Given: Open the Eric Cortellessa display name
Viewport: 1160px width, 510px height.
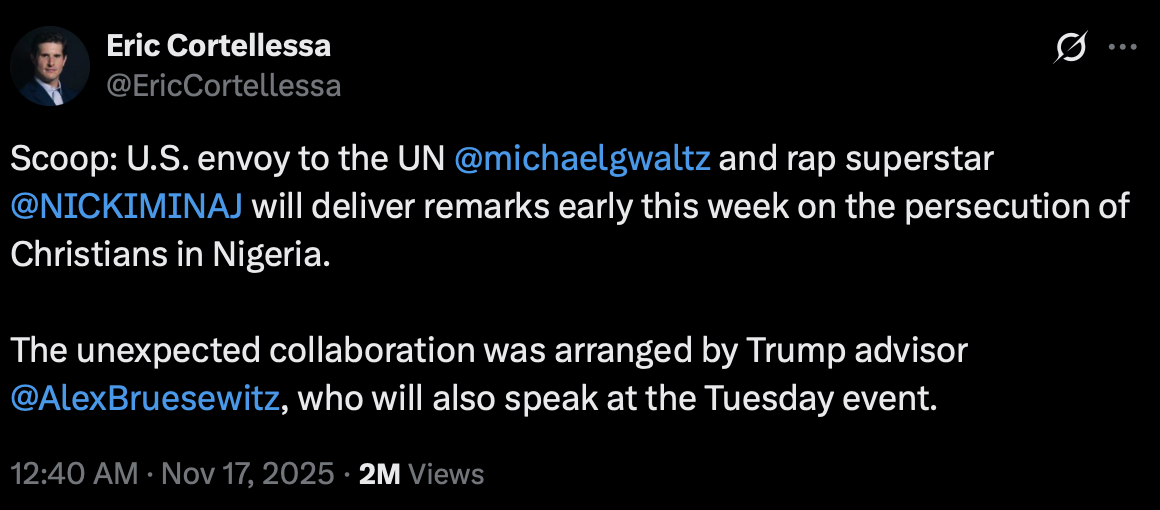Looking at the screenshot, I should click(x=217, y=45).
